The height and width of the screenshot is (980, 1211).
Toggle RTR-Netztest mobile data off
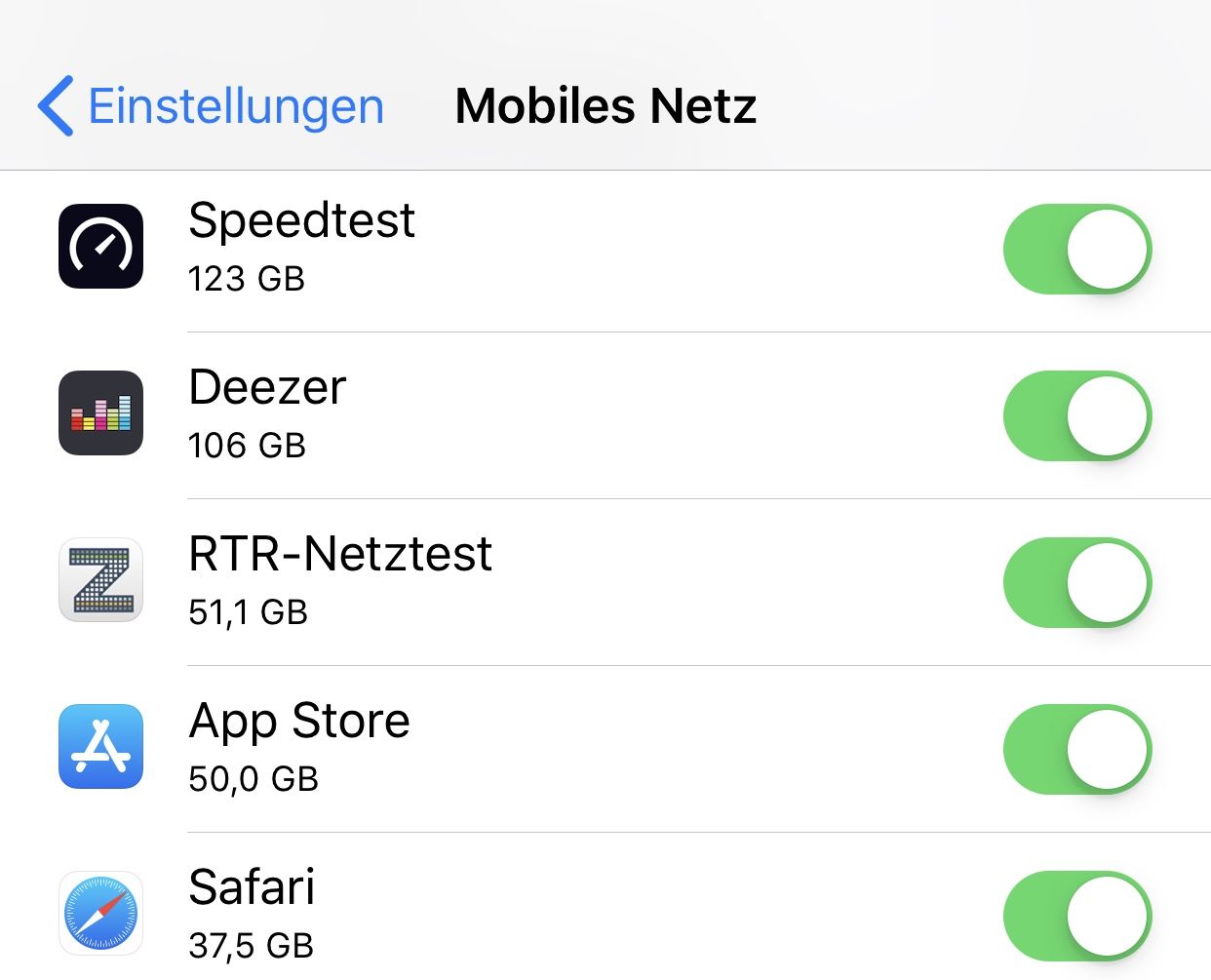coord(1076,582)
